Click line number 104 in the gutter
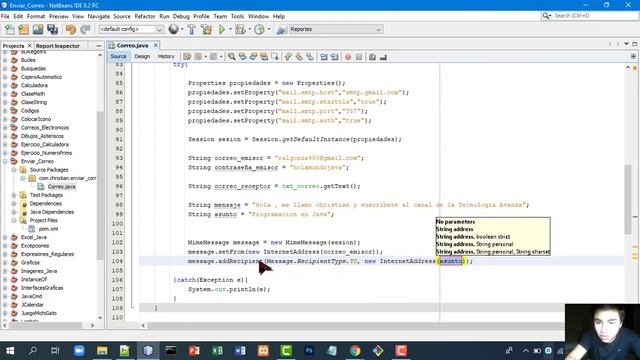This screenshot has width=640, height=360. 117,261
